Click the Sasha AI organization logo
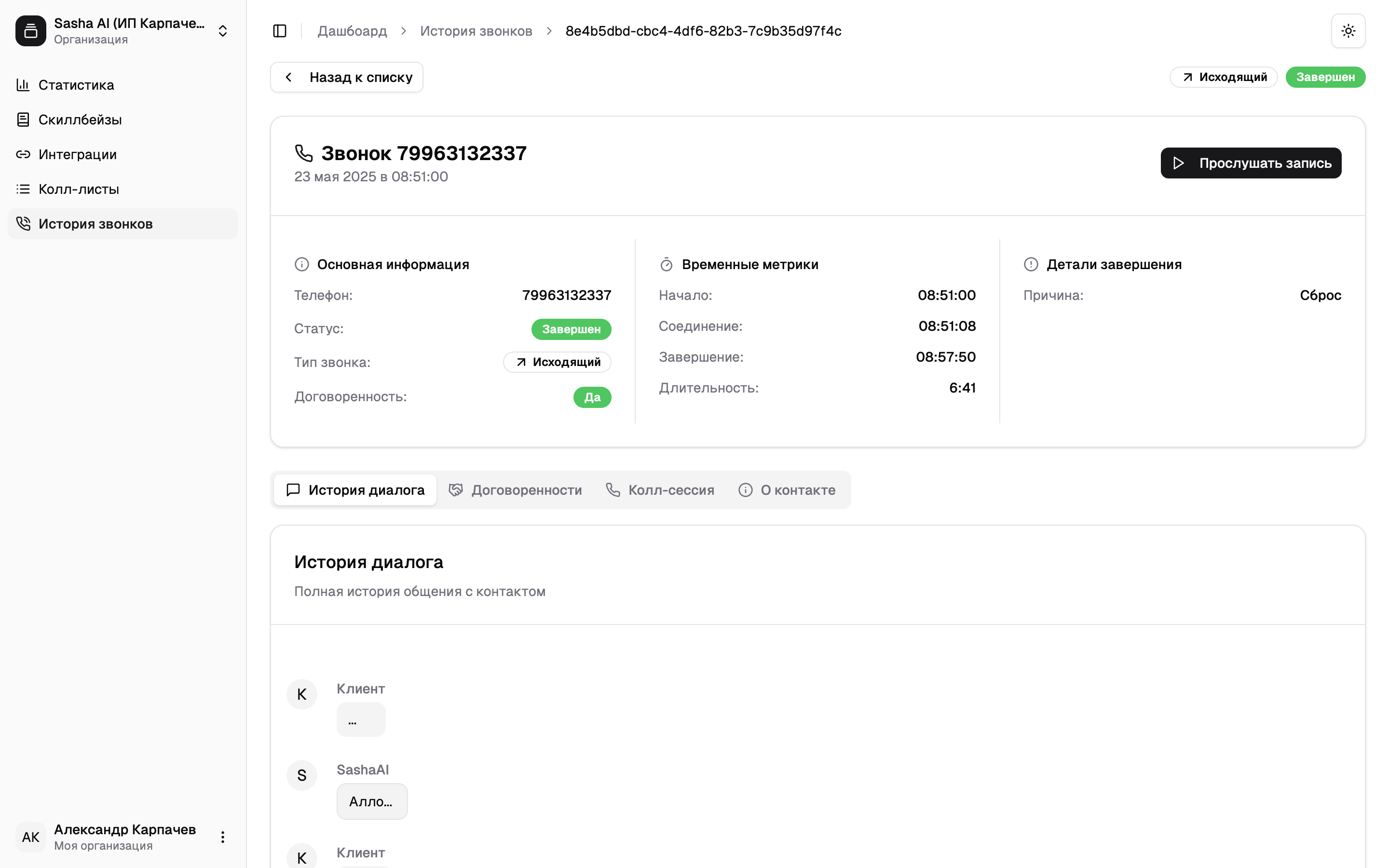 [31, 31]
